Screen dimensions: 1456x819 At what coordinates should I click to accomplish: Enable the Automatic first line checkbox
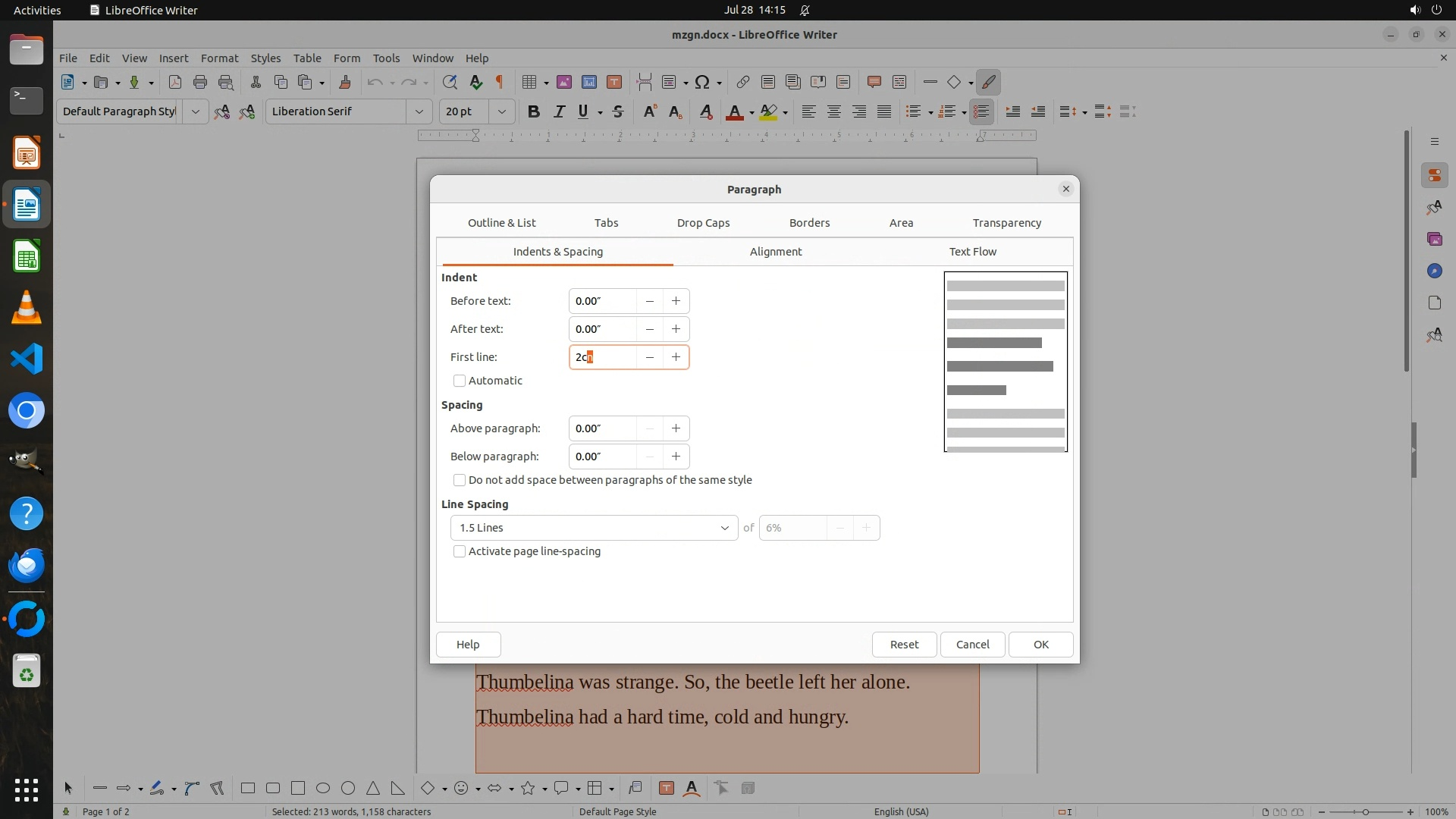[x=460, y=381]
